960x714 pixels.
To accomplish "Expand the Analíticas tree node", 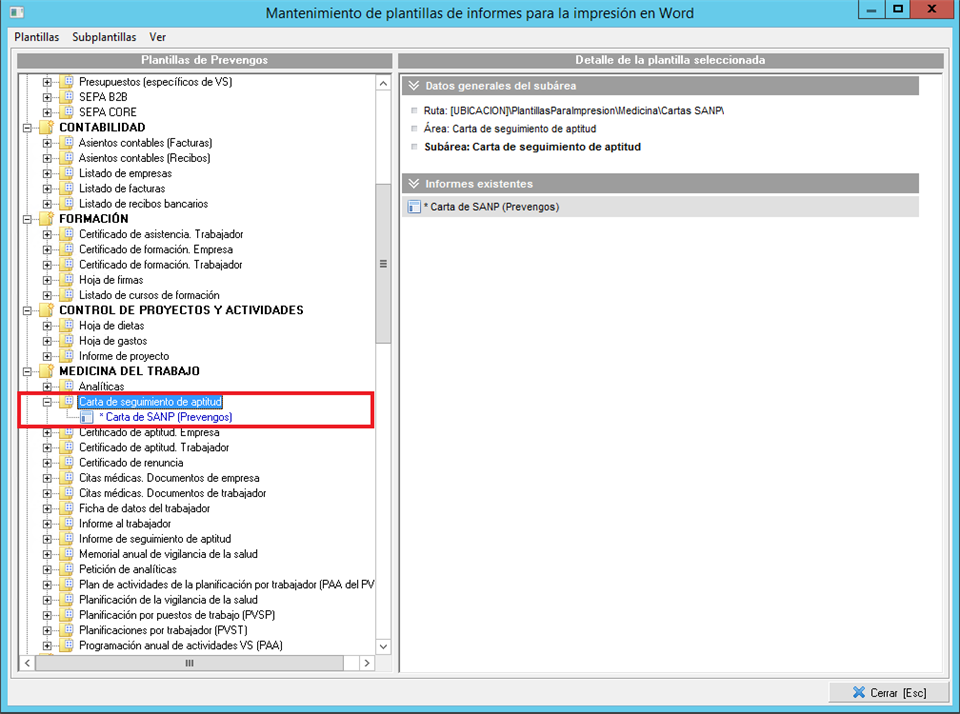I will point(47,386).
